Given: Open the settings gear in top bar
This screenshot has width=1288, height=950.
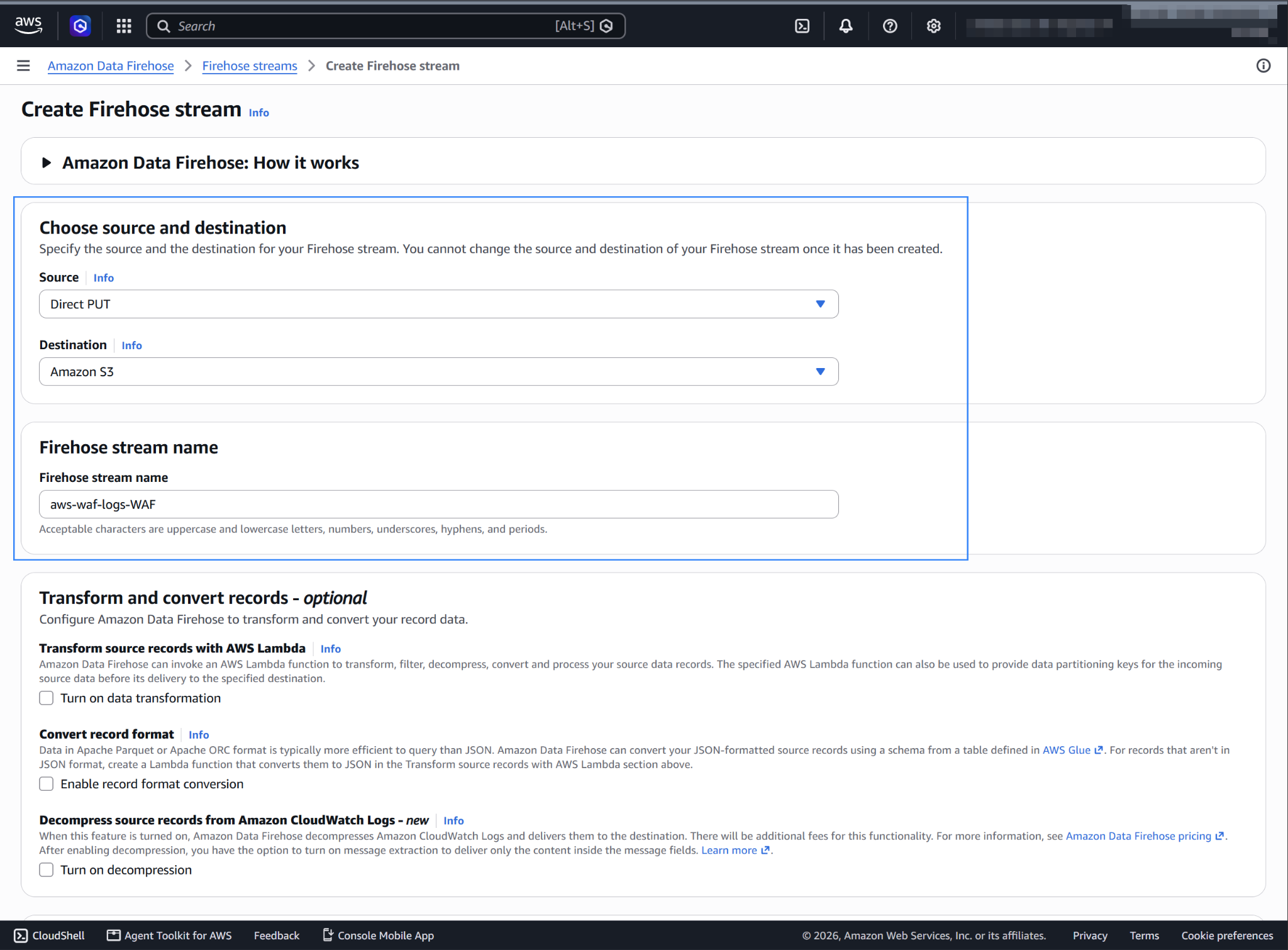Looking at the screenshot, I should pyautogui.click(x=934, y=26).
